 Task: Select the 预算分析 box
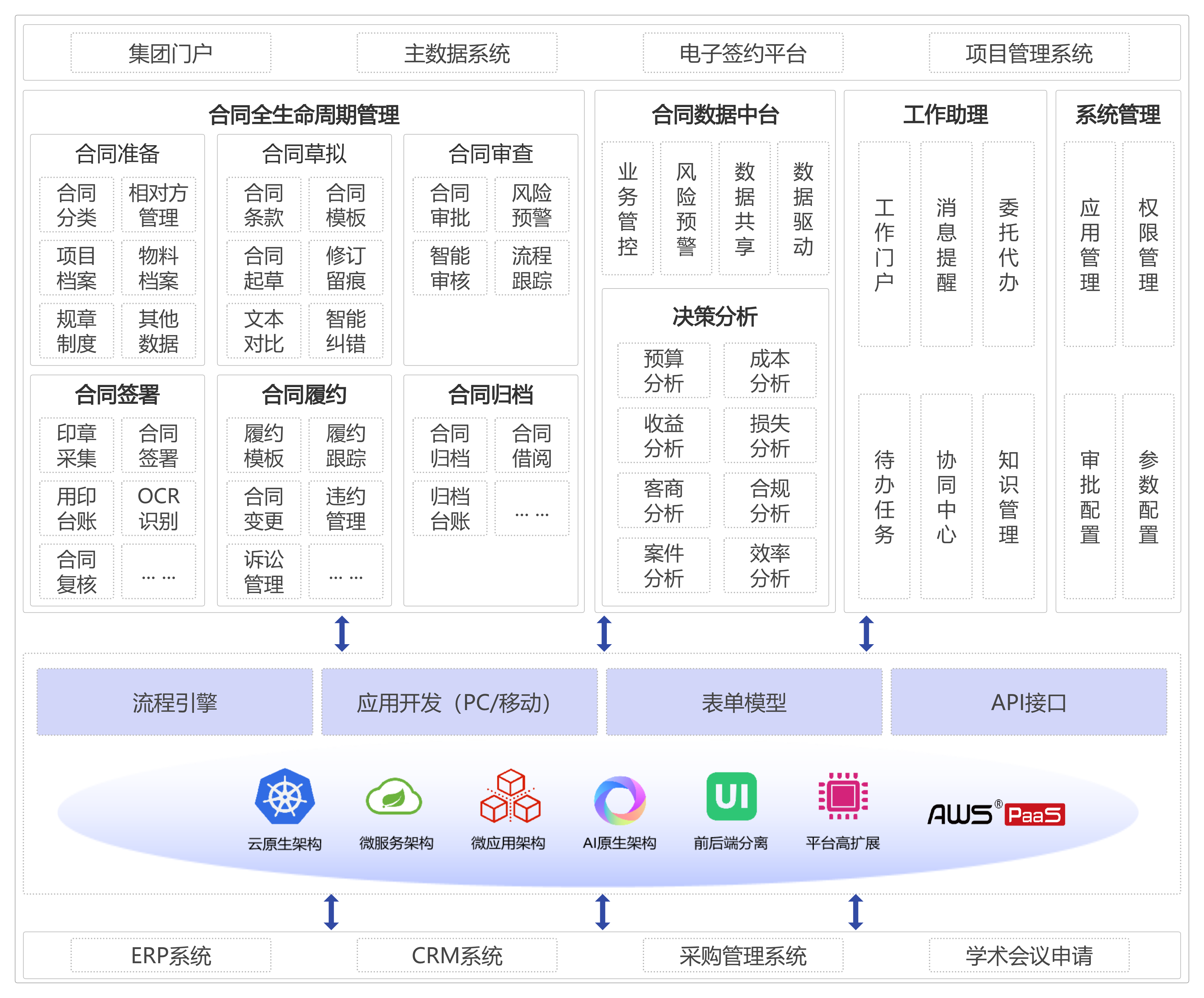pos(663,370)
